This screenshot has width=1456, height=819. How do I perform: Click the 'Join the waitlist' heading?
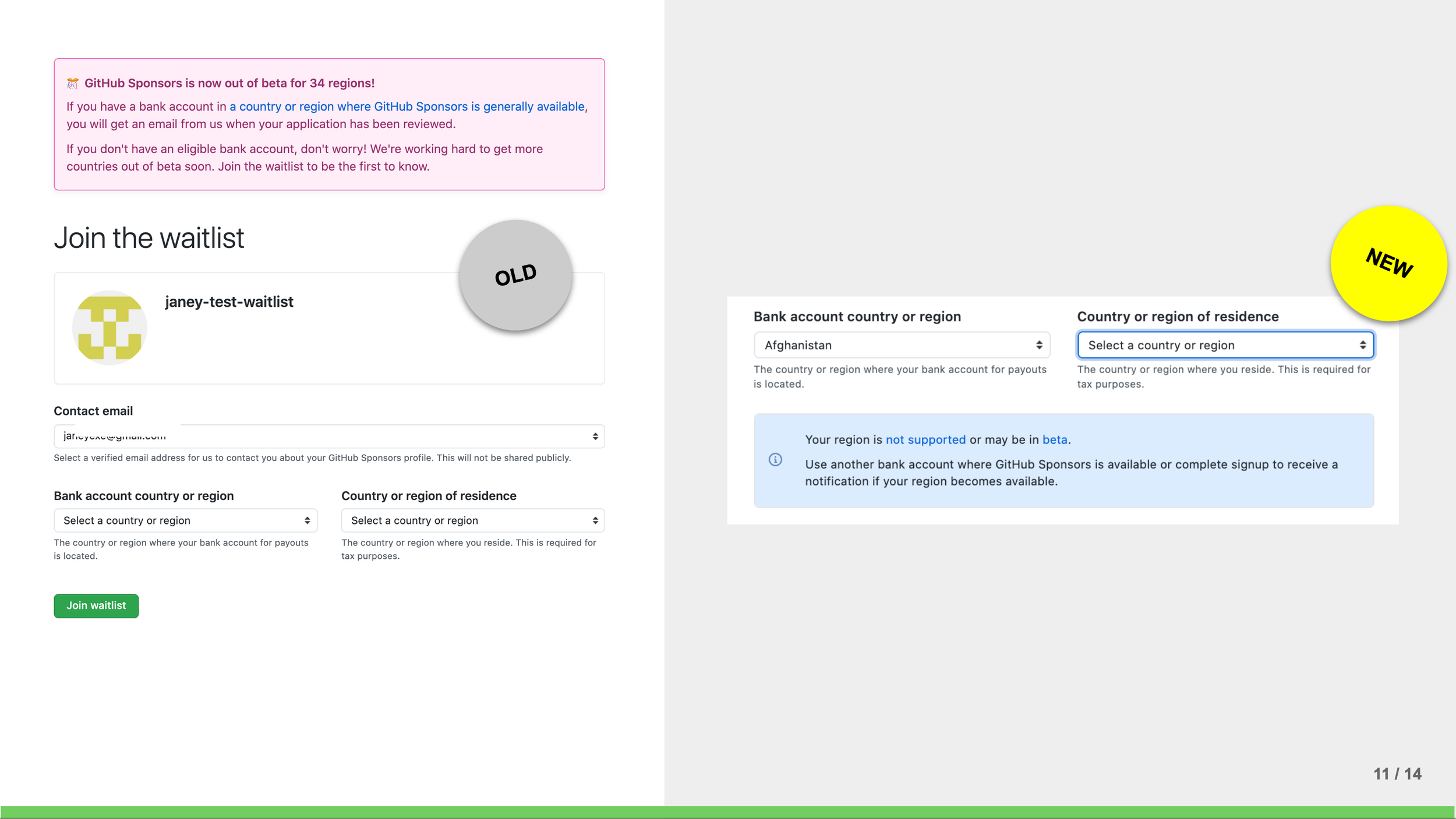pos(149,238)
